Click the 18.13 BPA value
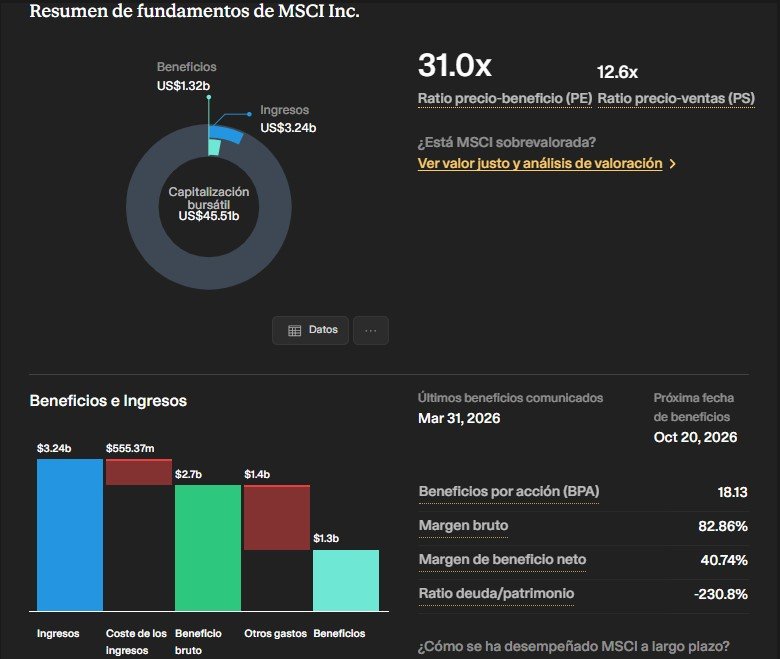This screenshot has height=659, width=780. tap(732, 492)
